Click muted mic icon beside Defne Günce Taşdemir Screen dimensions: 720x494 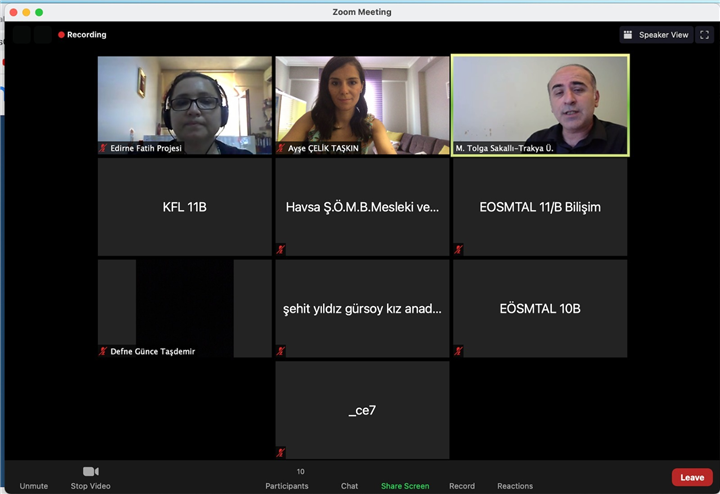103,351
